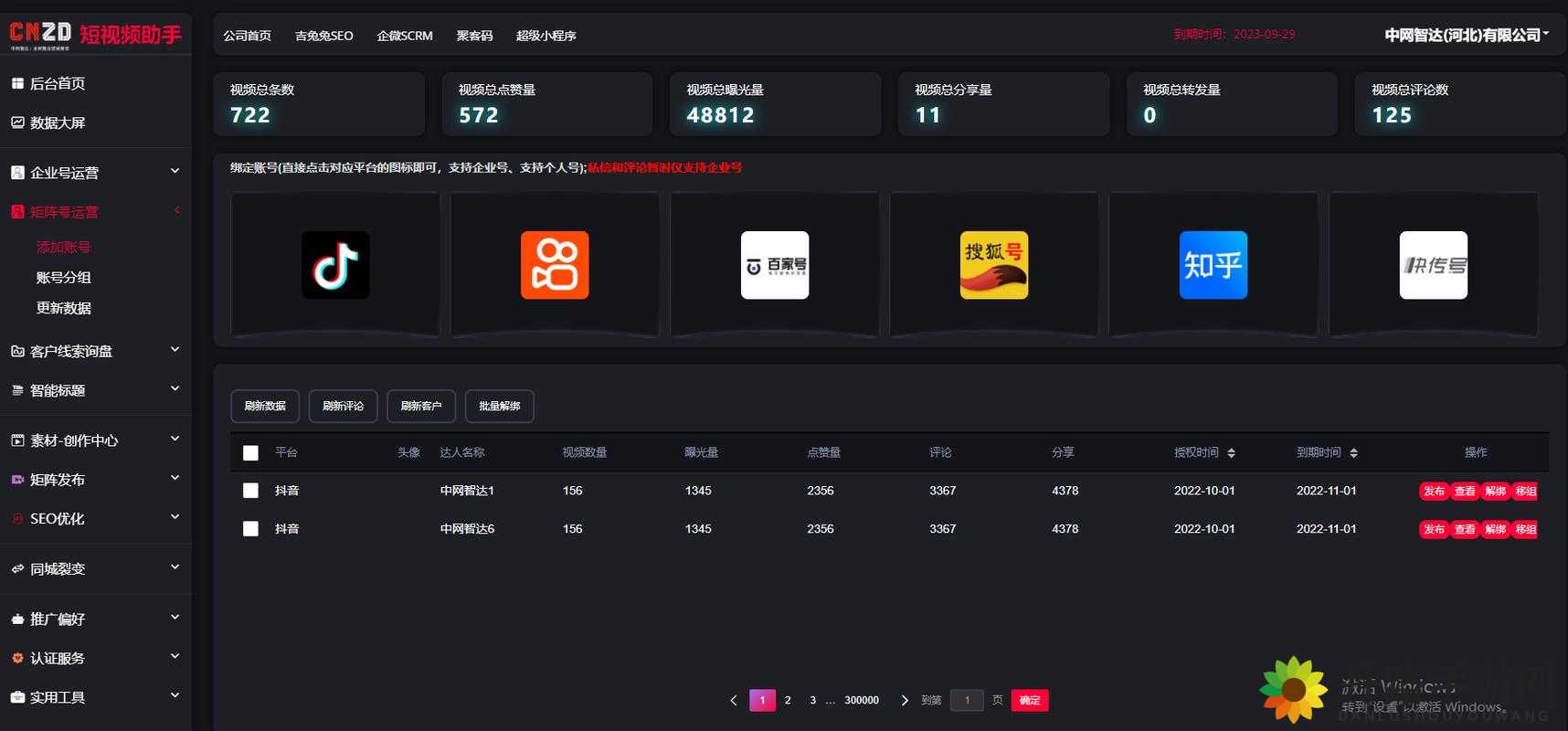
Task: Sort by 授权时间 column arrows
Action: (1231, 453)
